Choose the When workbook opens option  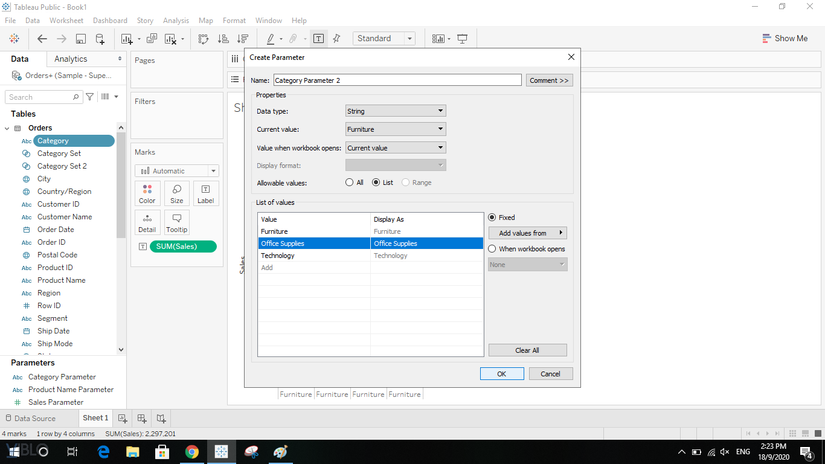click(492, 249)
